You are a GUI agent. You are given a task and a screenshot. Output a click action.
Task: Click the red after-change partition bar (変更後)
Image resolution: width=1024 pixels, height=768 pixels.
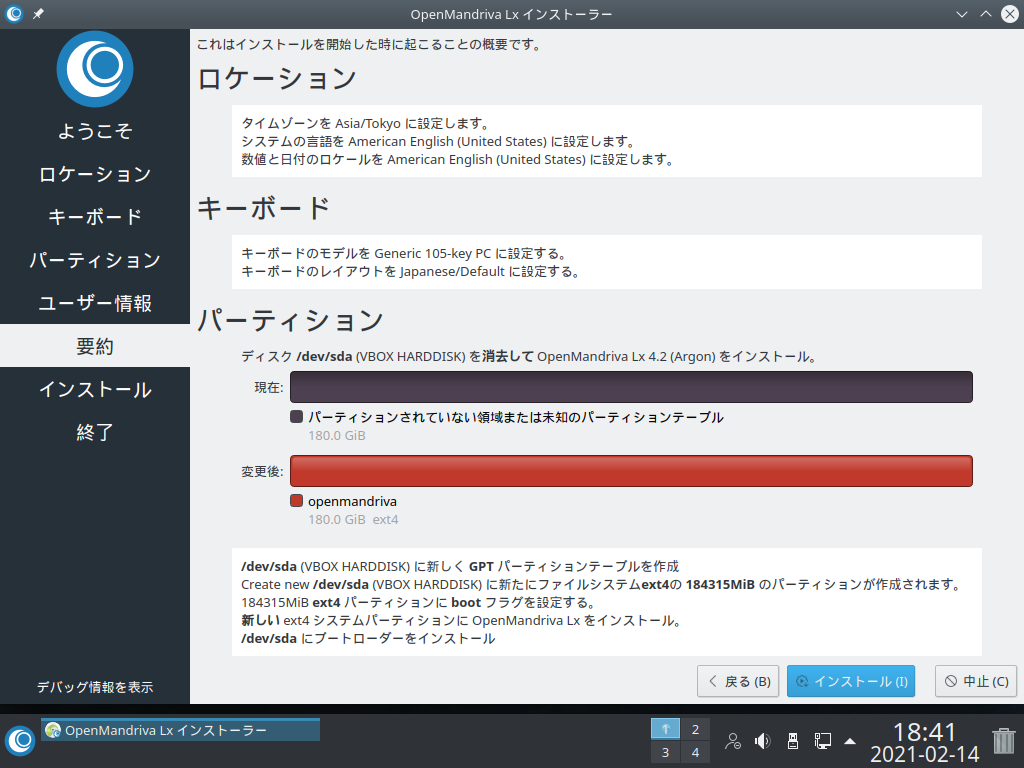pos(631,471)
